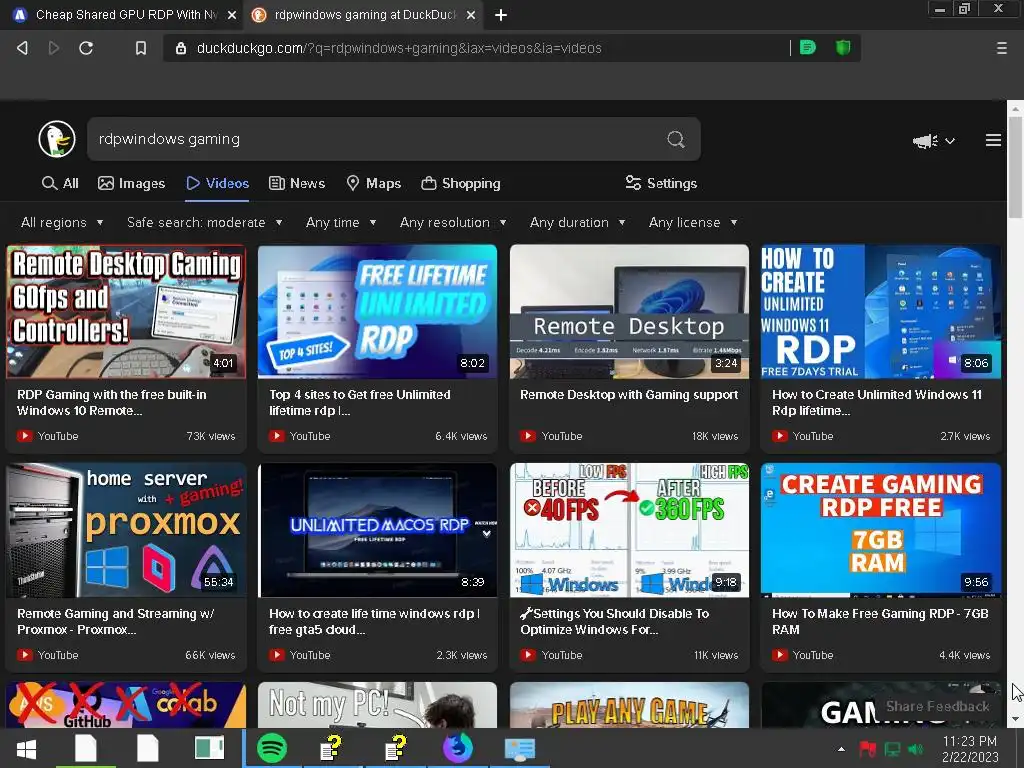Reload the page with the refresh icon

[86, 48]
